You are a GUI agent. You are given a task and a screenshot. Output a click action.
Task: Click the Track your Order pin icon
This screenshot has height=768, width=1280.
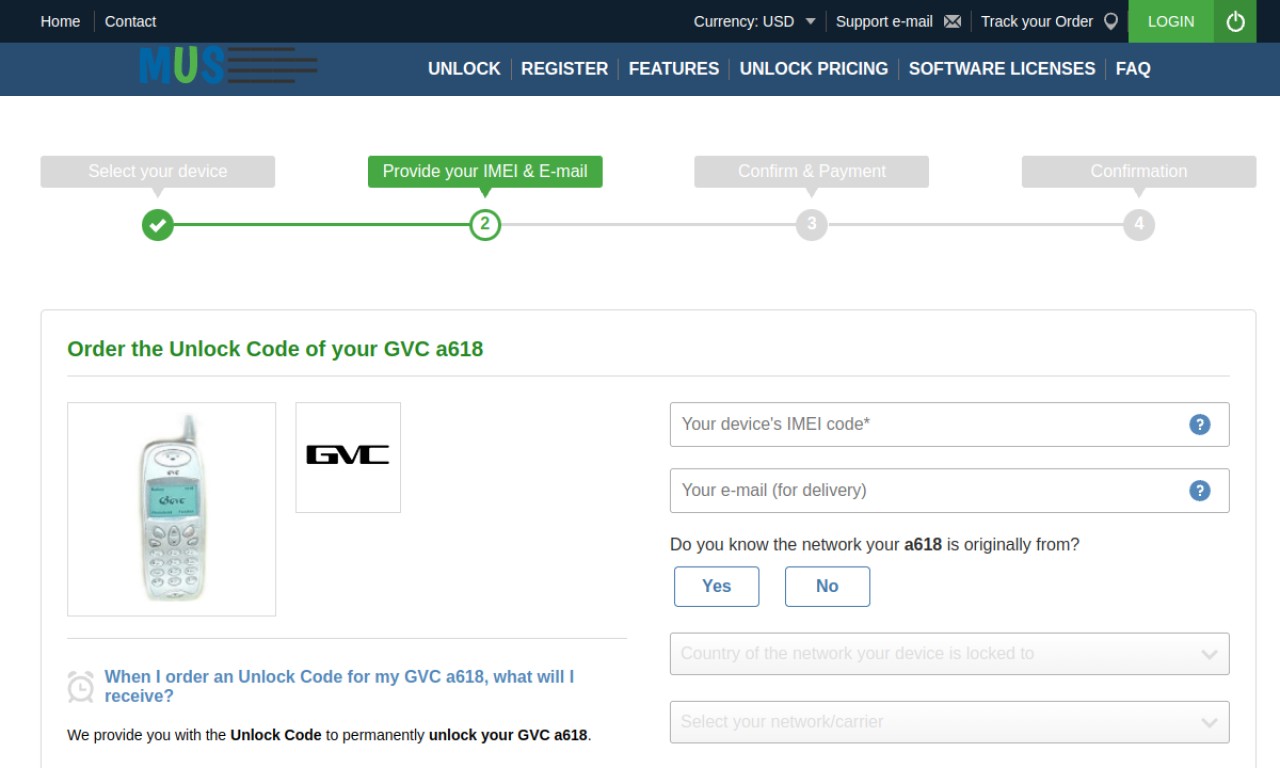[1110, 21]
